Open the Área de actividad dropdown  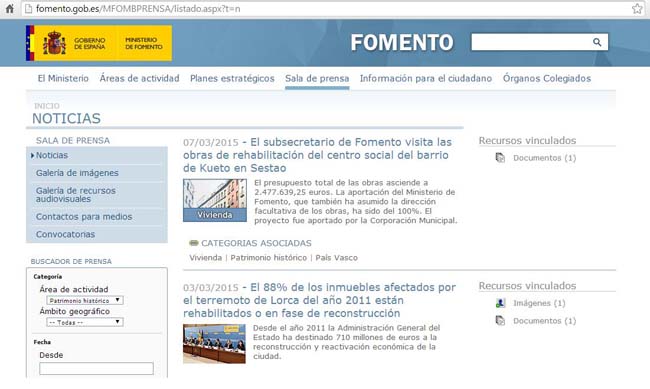coord(85,300)
